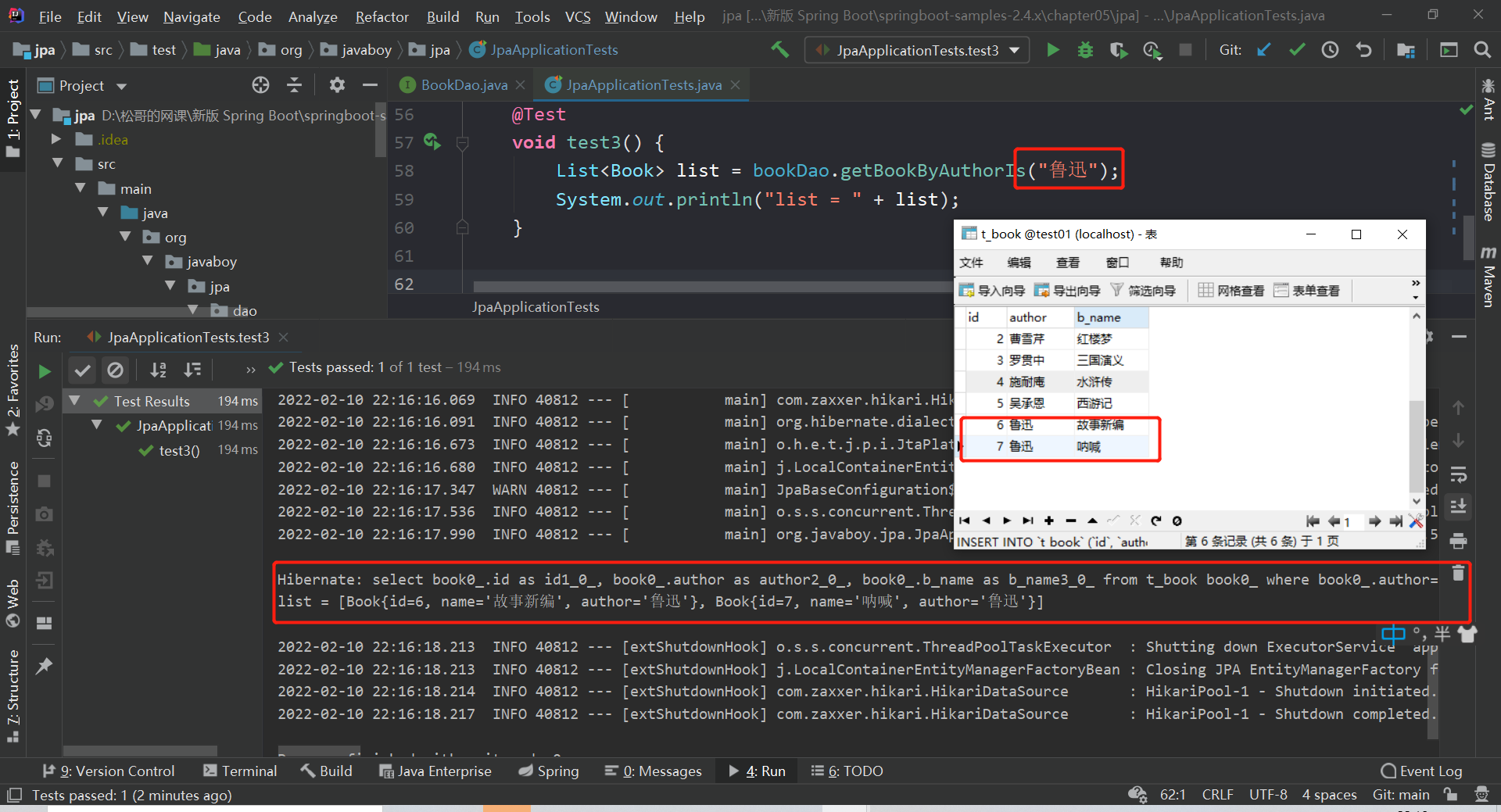The width and height of the screenshot is (1501, 812).
Task: Open Search Everywhere magnifier icon
Action: pos(1481,50)
